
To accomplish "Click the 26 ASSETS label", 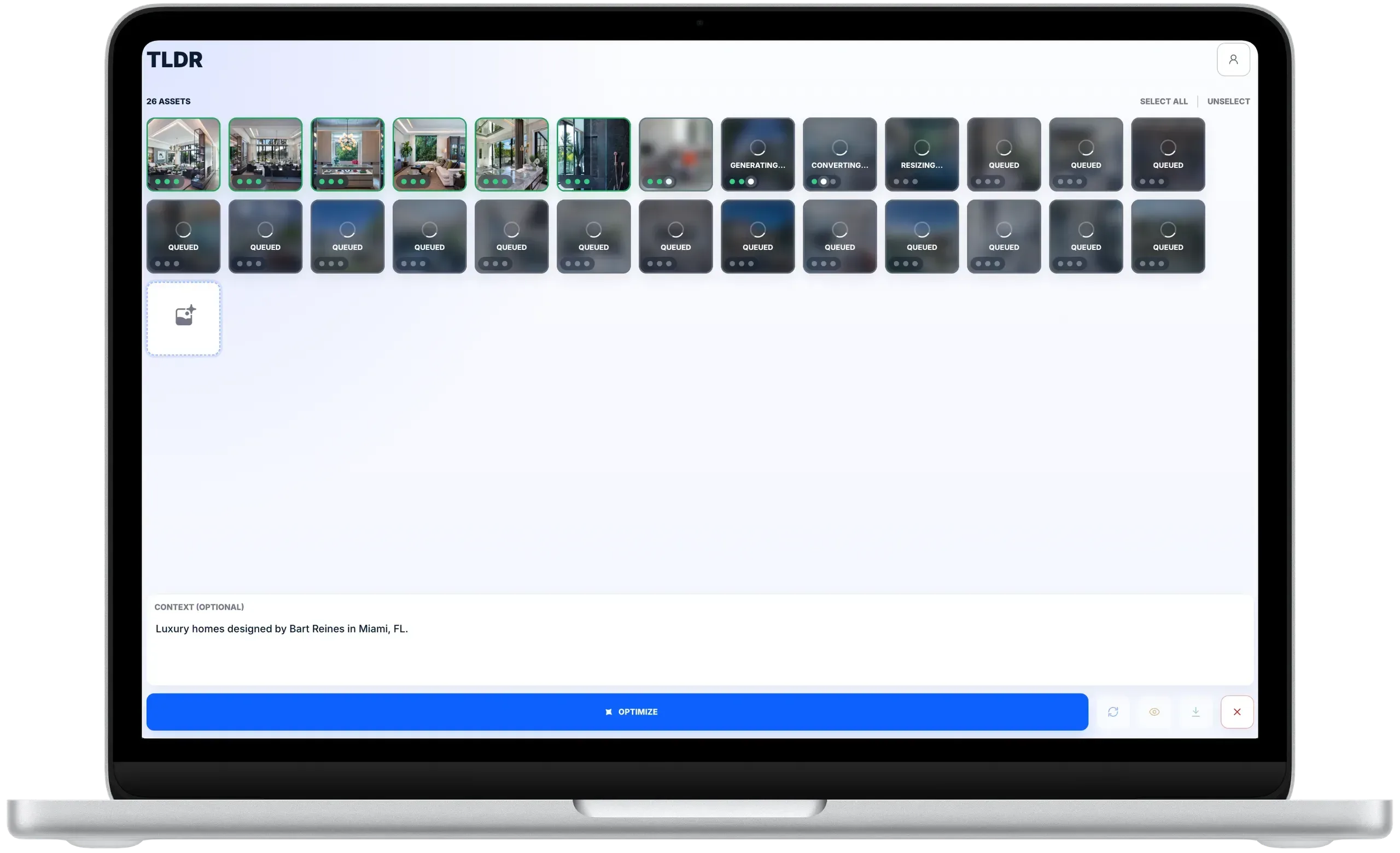I will point(168,101).
